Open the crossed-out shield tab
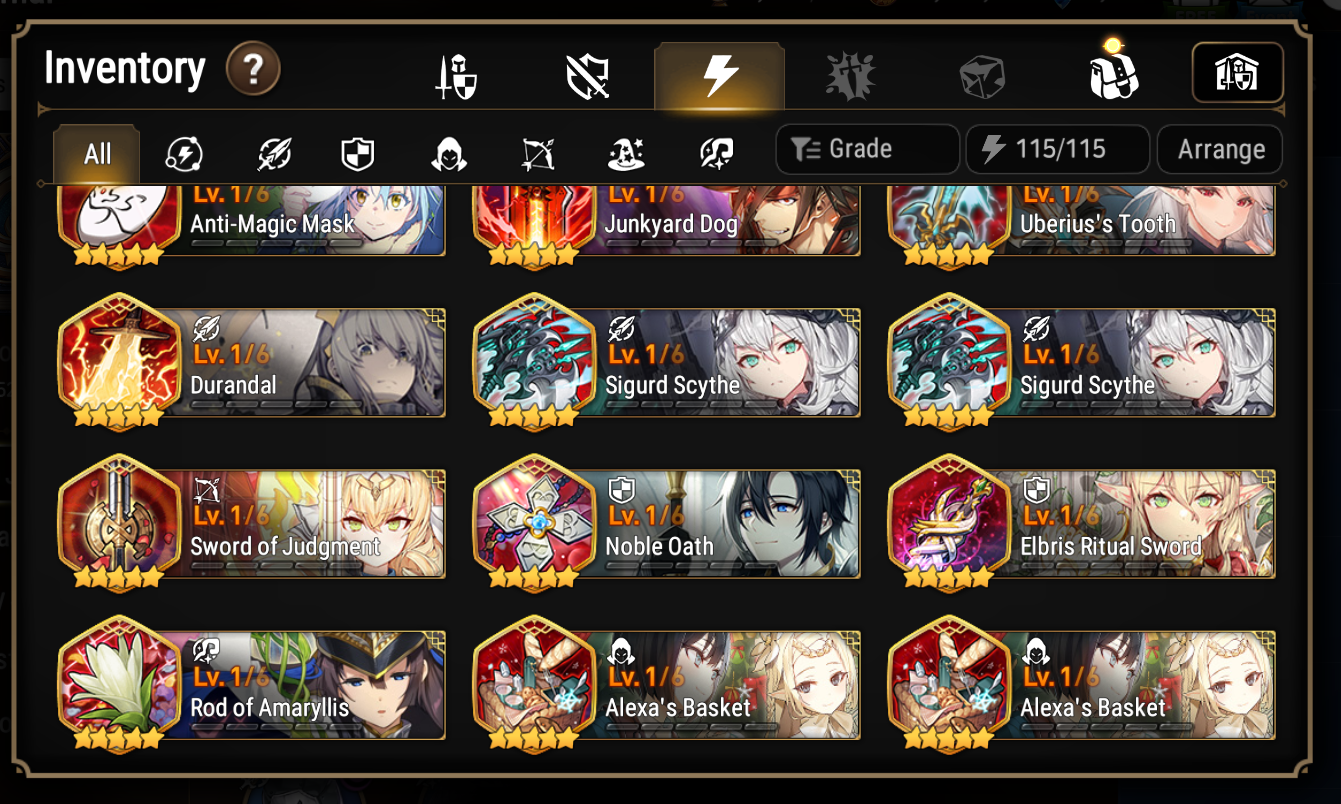 (588, 77)
